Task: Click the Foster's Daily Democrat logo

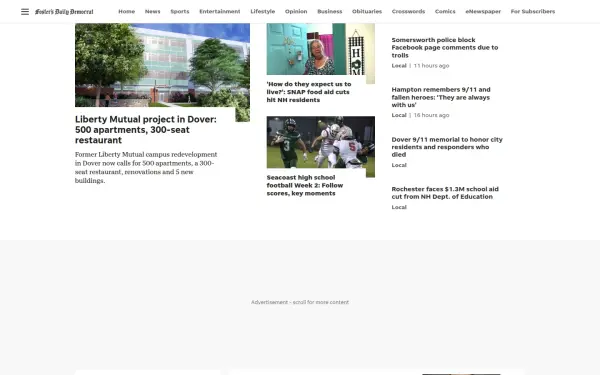Action: pyautogui.click(x=64, y=11)
